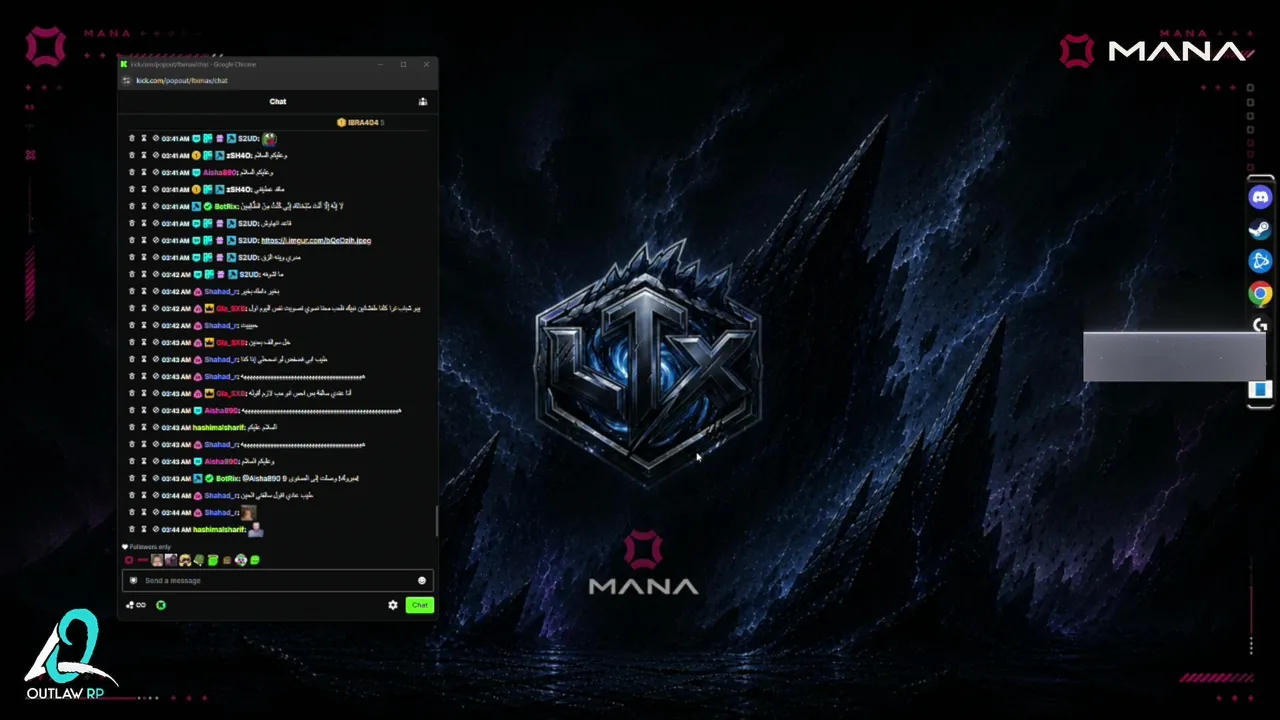
Task: Open channel points icon beside infinity symbol
Action: (x=130, y=605)
